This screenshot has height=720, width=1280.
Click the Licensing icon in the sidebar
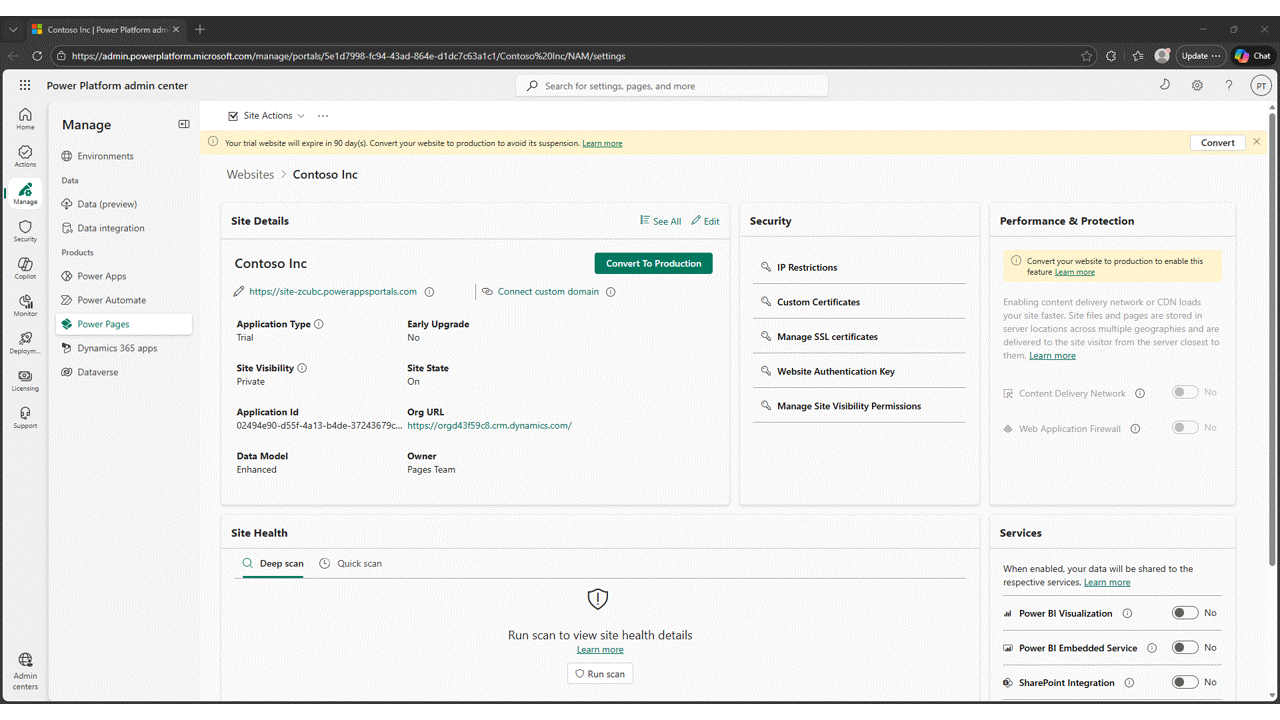coord(25,380)
